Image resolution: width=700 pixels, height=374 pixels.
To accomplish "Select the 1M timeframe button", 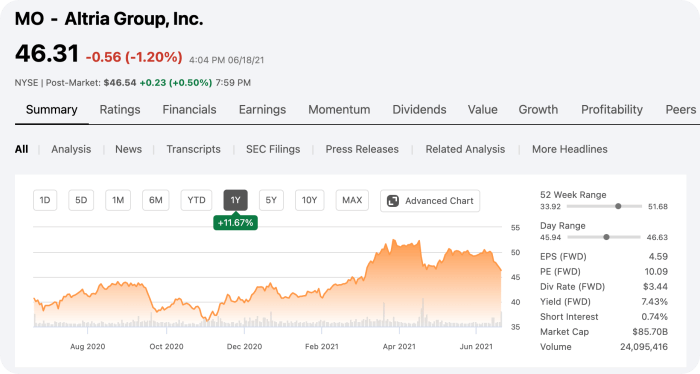I will click(x=118, y=200).
